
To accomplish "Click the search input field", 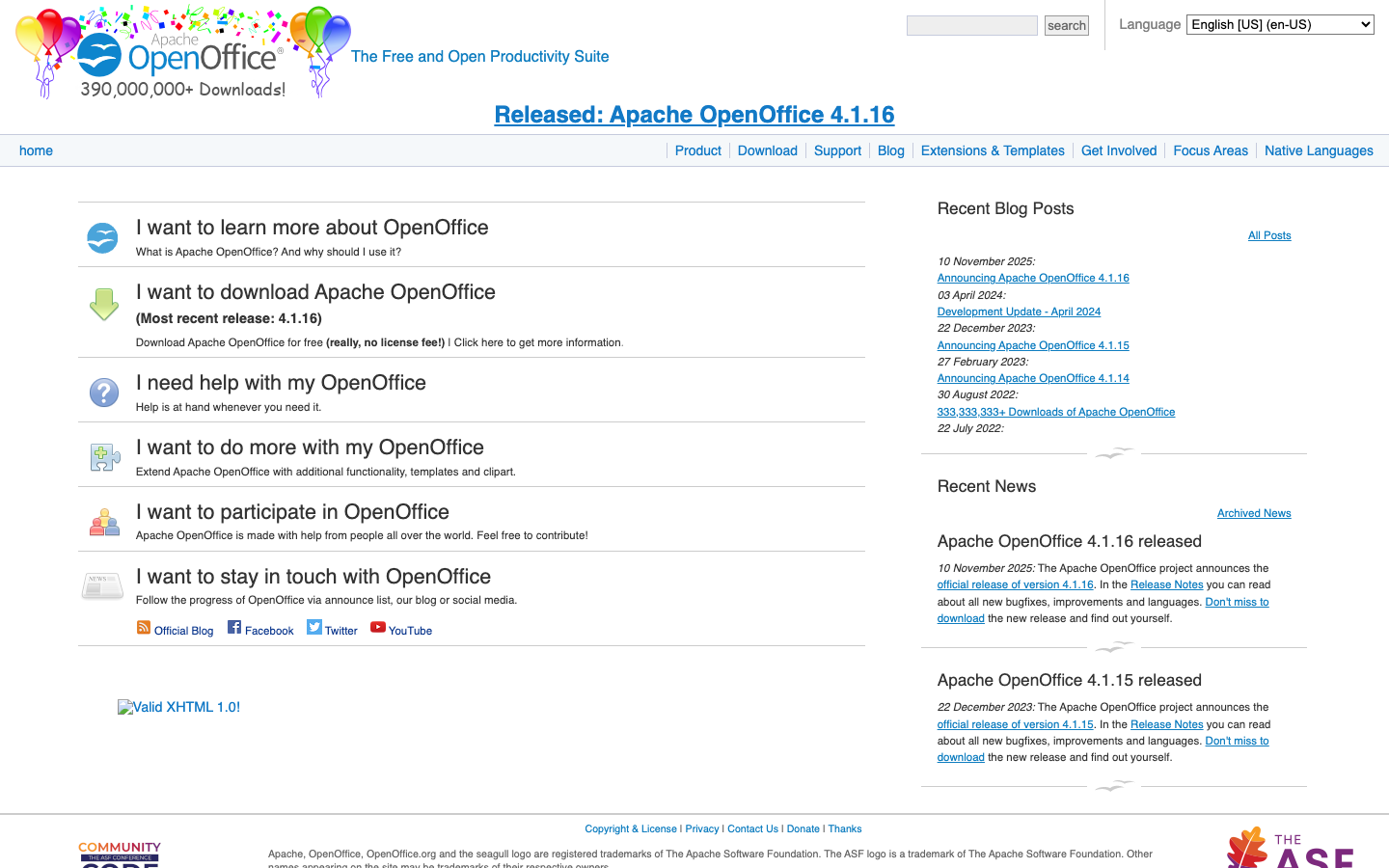I will click(x=972, y=26).
